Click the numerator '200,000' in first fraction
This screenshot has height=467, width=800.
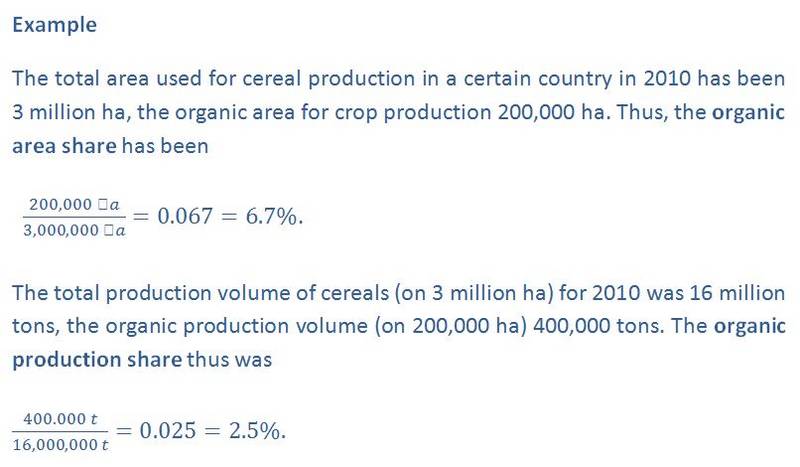60,204
